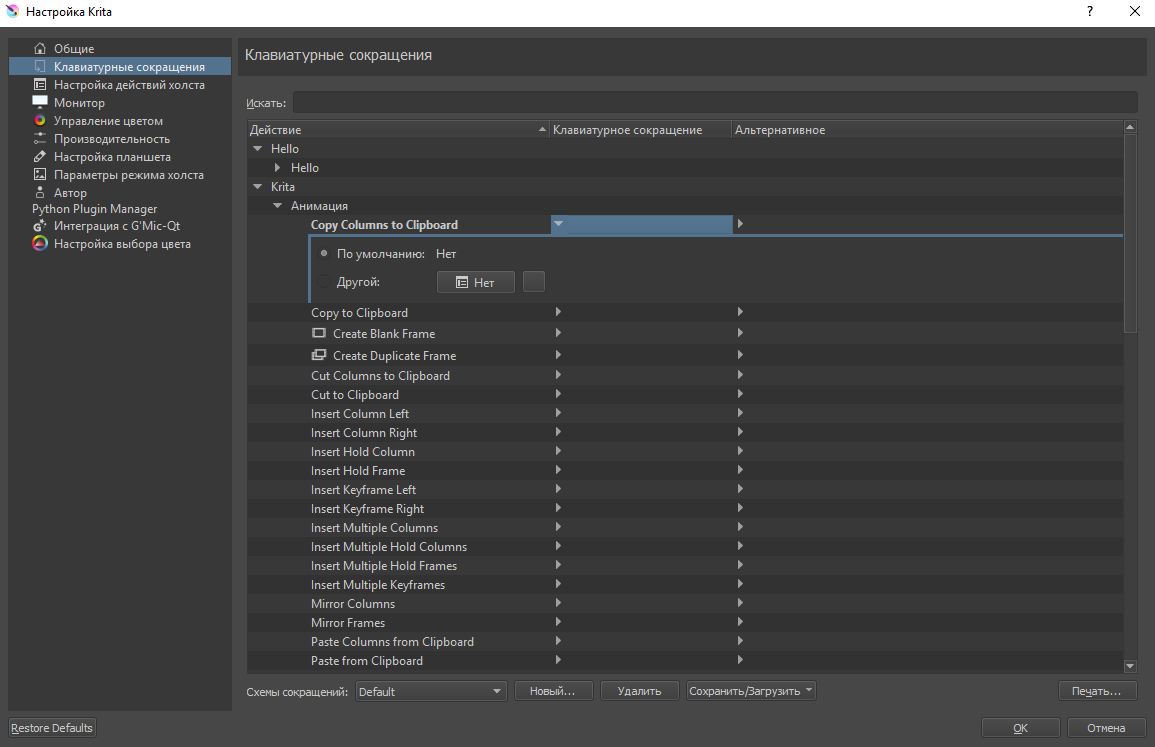Expand the nested Hello tree item
The image size is (1155, 747).
(x=277, y=168)
